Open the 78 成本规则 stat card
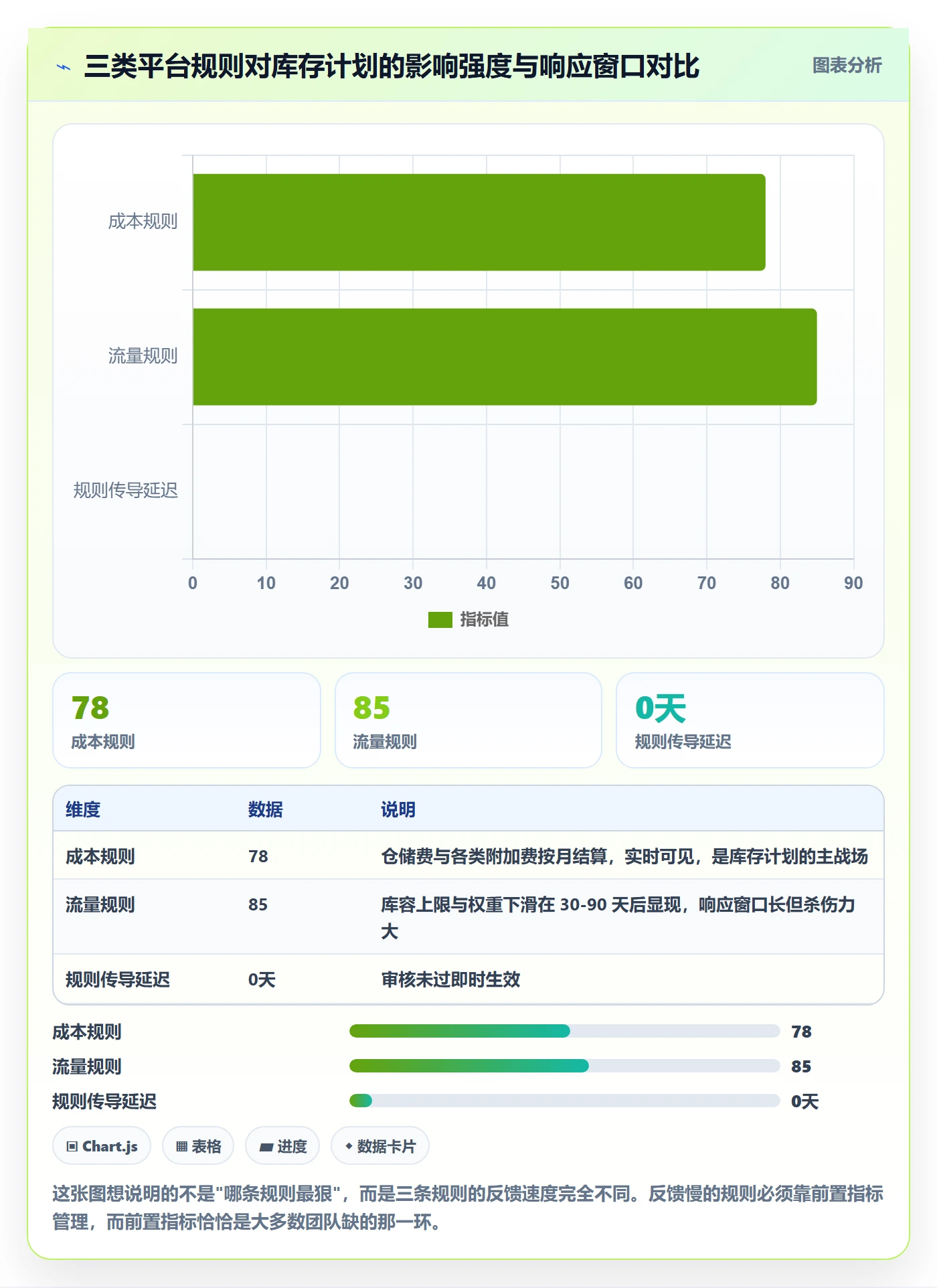Screen dimensions: 937x1288 tap(187, 720)
